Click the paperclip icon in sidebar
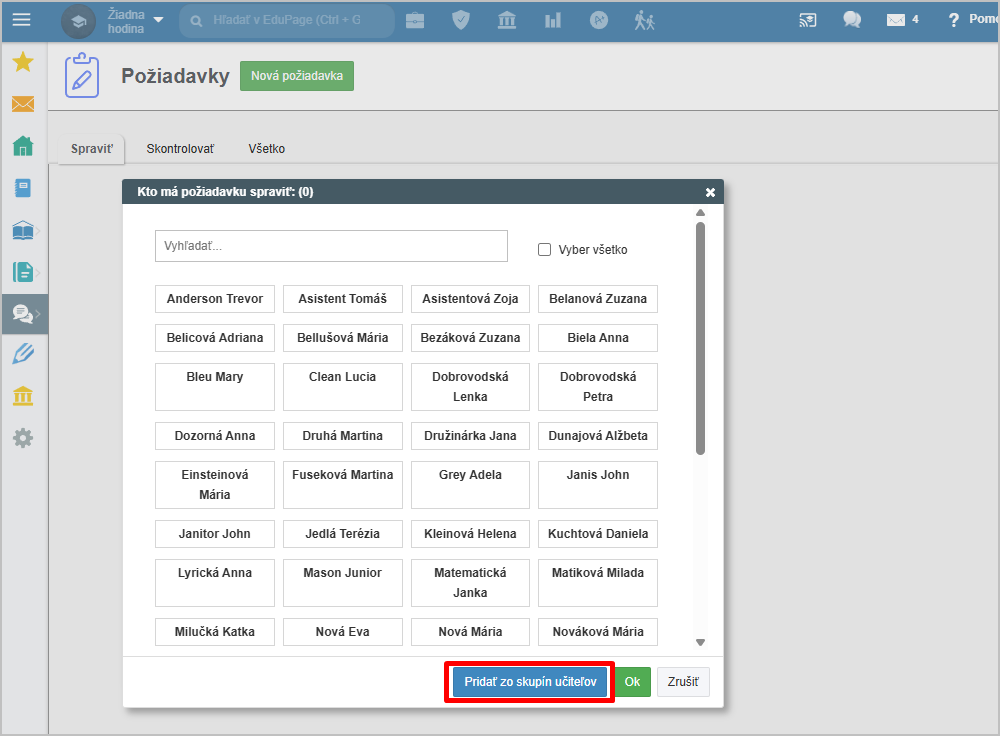Viewport: 1000px width, 736px height. [22, 353]
